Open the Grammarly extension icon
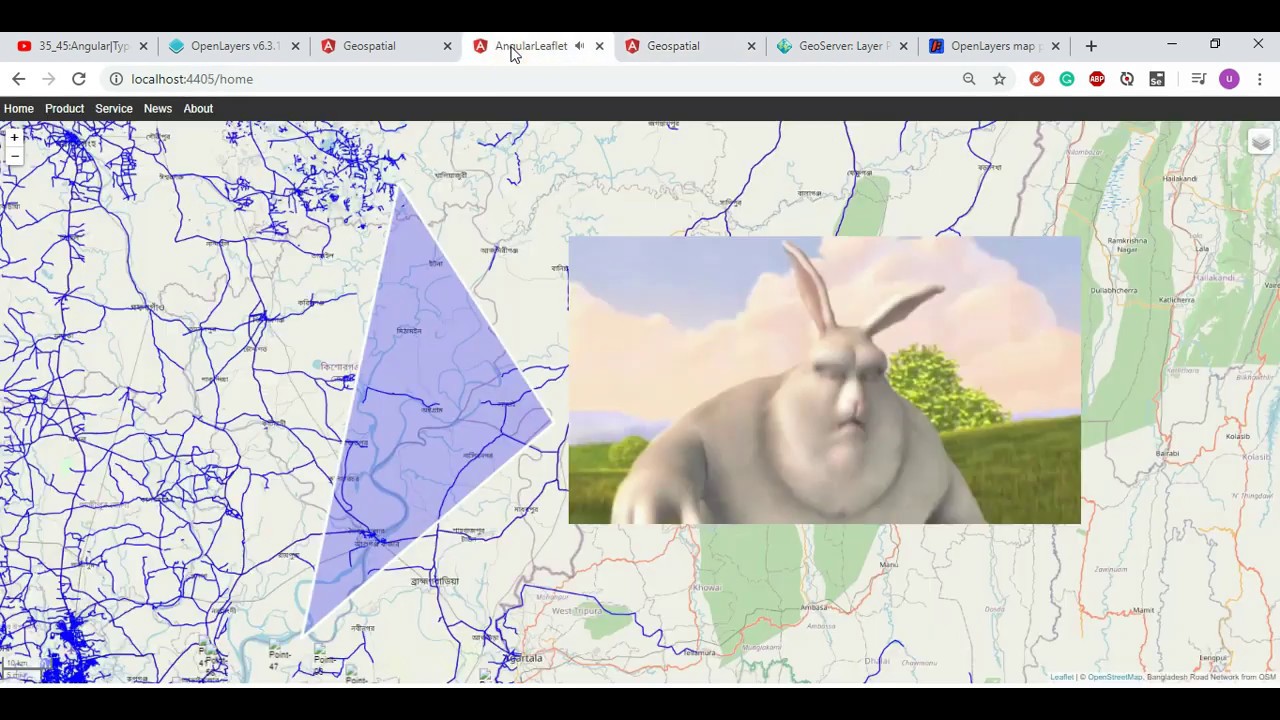This screenshot has height=720, width=1280. (x=1067, y=79)
